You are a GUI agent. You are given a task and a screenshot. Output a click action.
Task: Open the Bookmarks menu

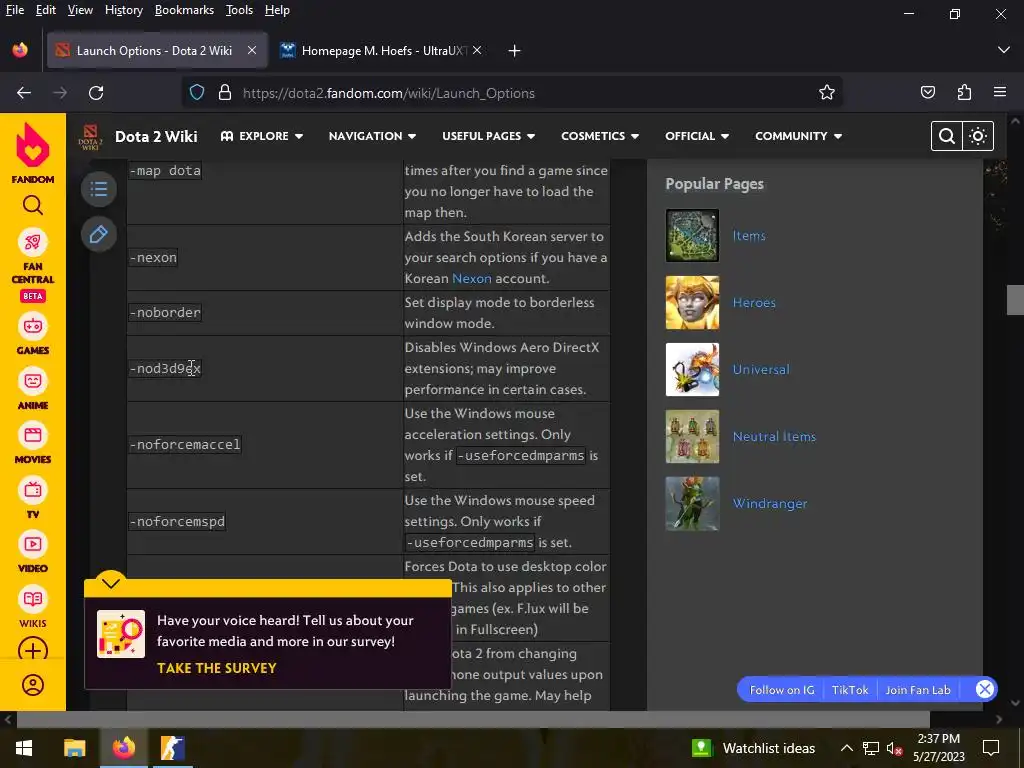(184, 10)
